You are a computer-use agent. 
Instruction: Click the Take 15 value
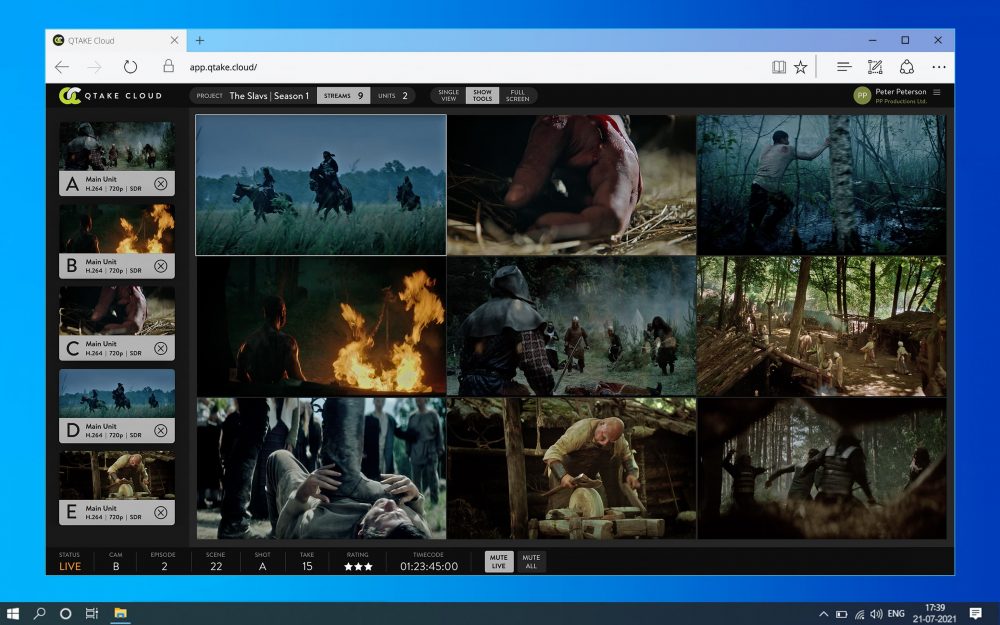307,566
